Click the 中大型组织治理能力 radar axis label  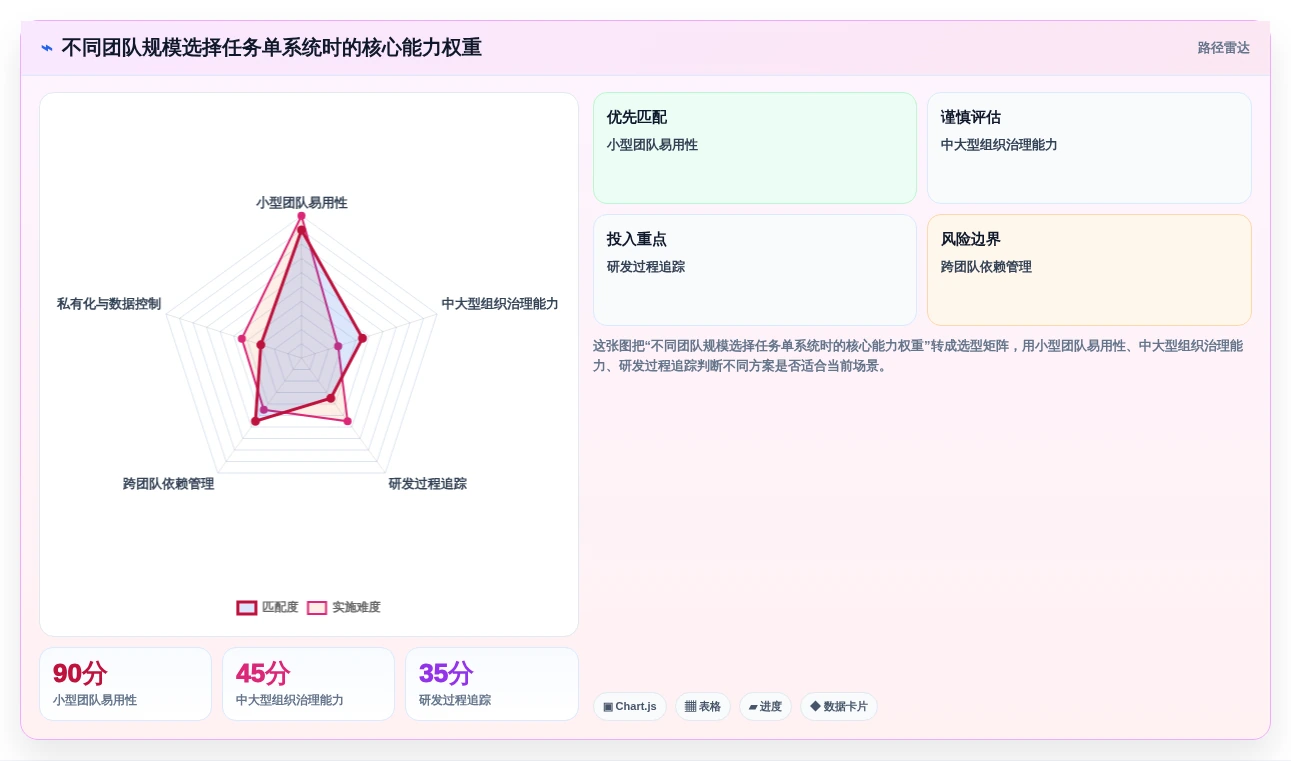pyautogui.click(x=500, y=304)
